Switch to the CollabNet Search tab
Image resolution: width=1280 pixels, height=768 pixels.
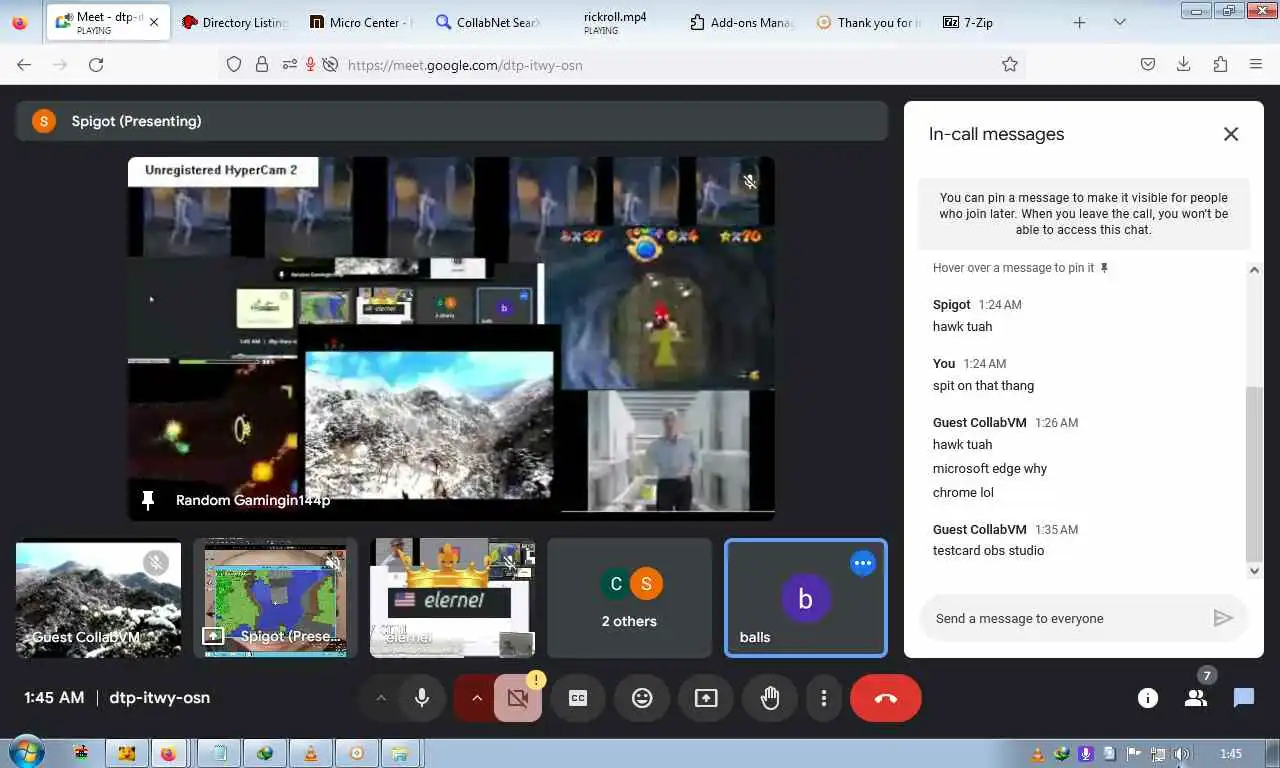pyautogui.click(x=487, y=22)
